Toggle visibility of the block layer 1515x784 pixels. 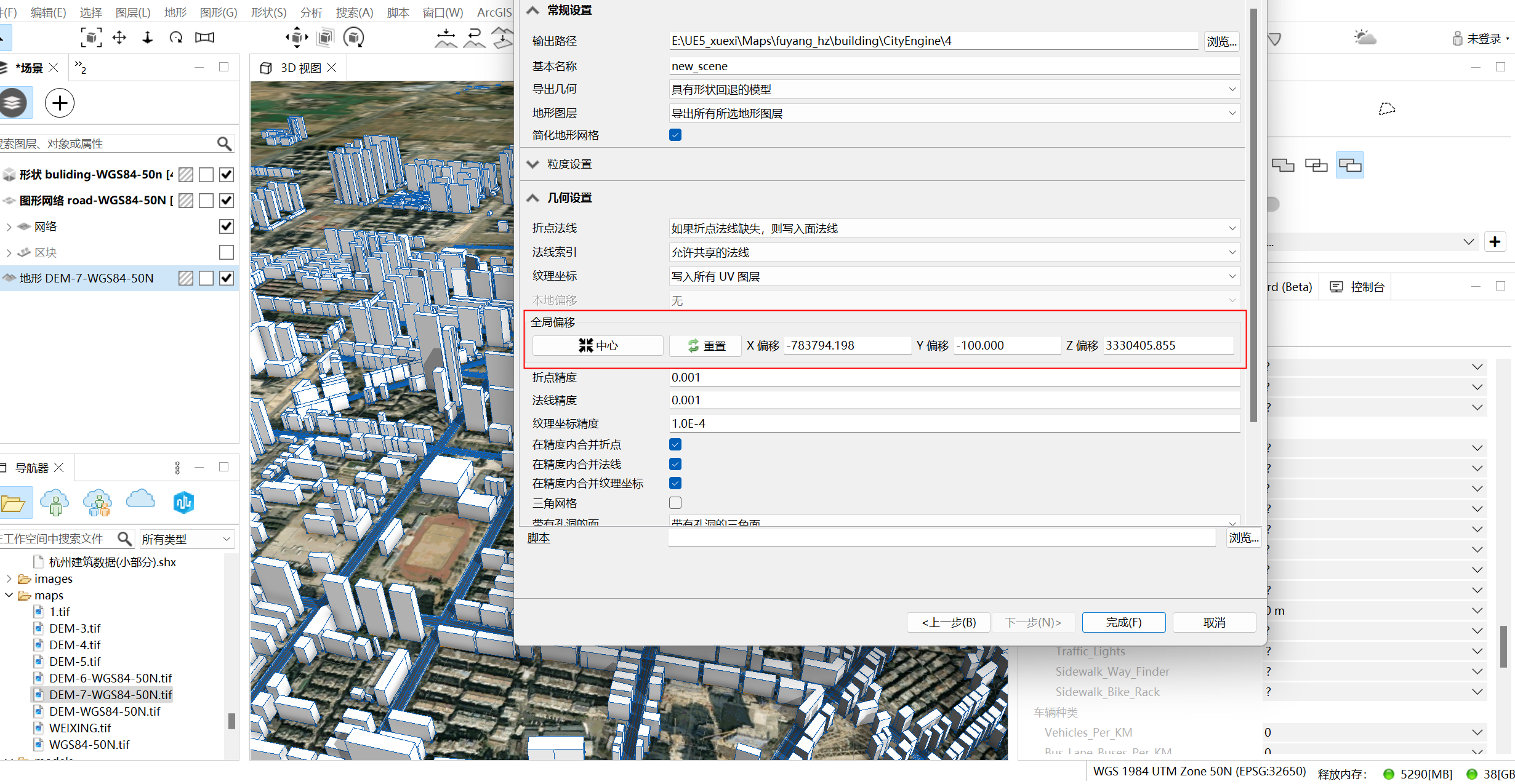(227, 252)
